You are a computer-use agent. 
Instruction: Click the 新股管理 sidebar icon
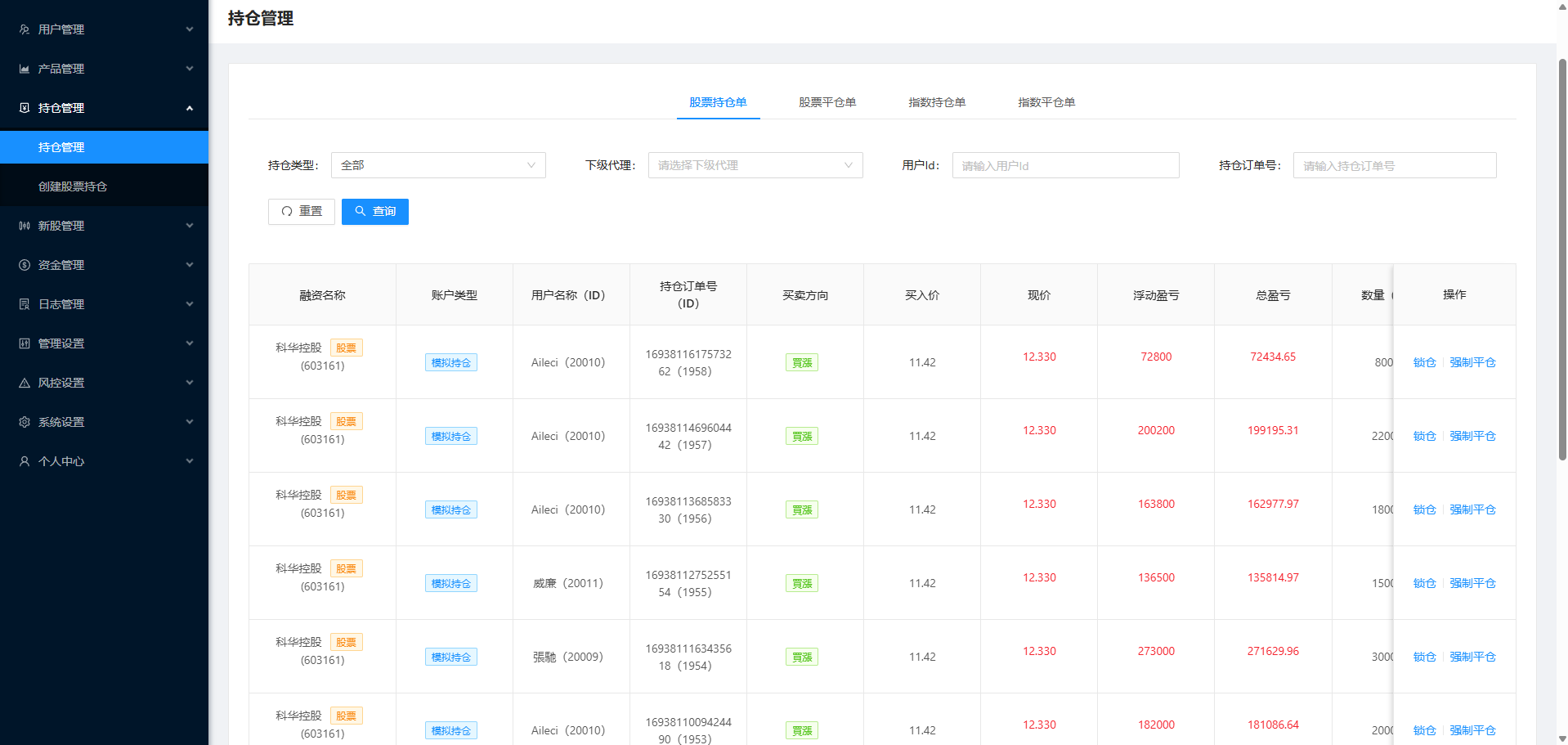[x=25, y=226]
